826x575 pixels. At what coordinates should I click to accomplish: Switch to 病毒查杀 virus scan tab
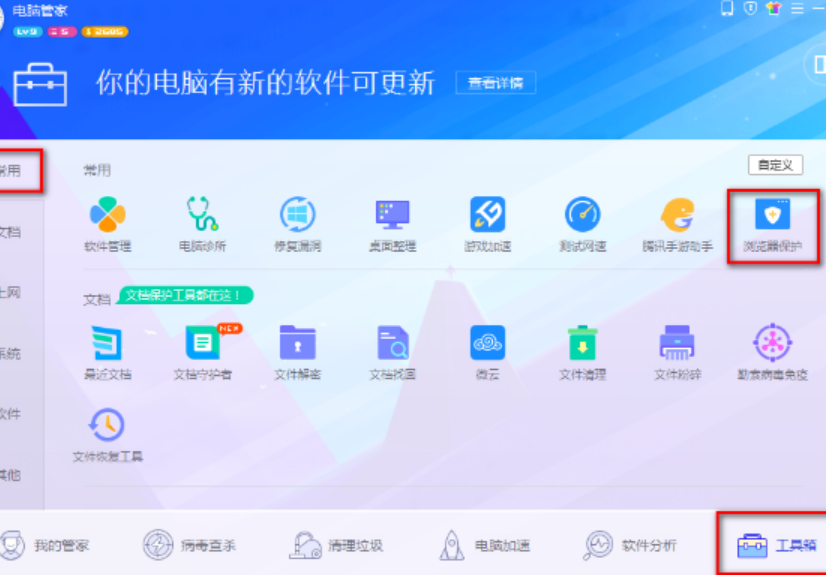pos(190,545)
